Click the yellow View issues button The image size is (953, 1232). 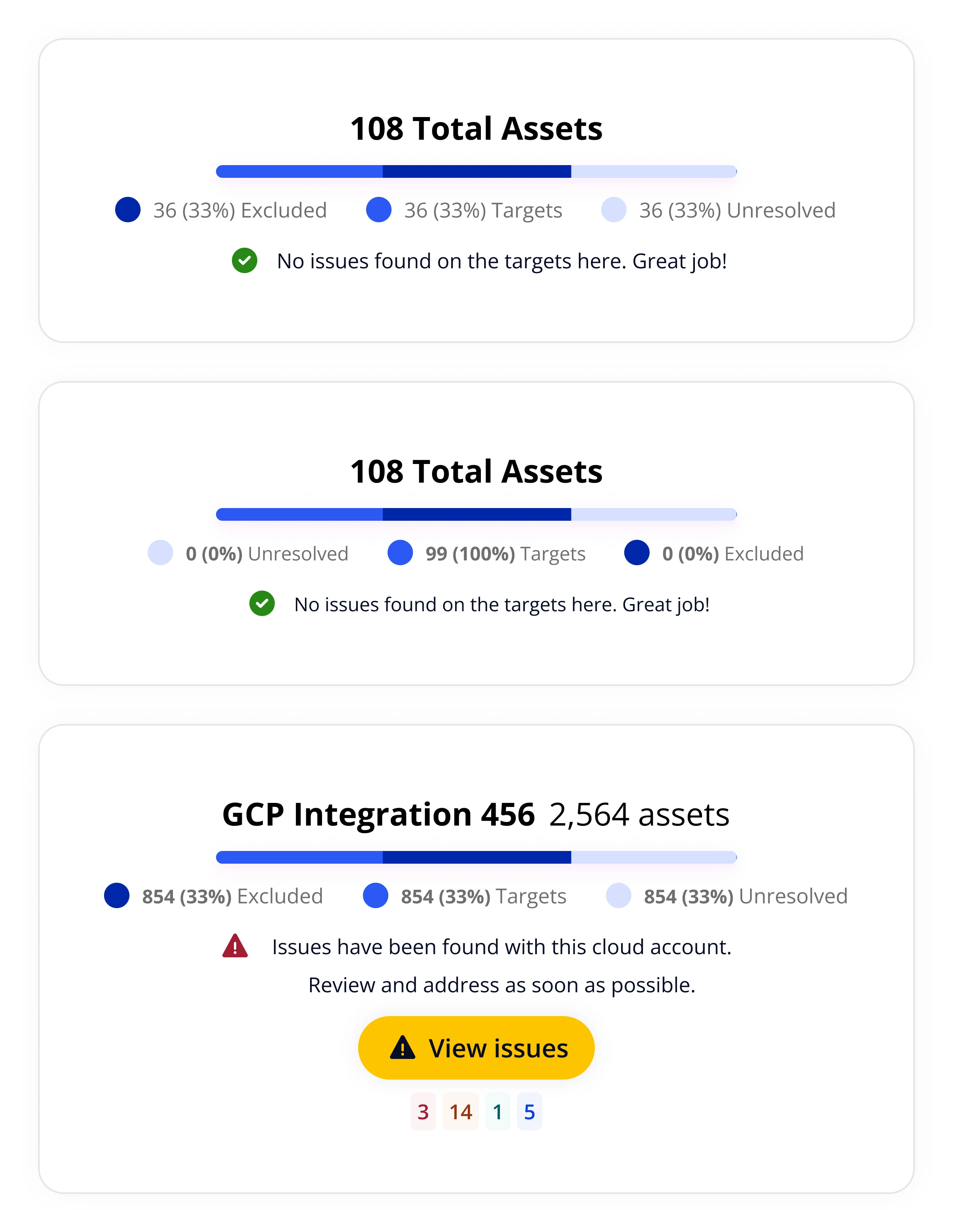coord(476,1048)
